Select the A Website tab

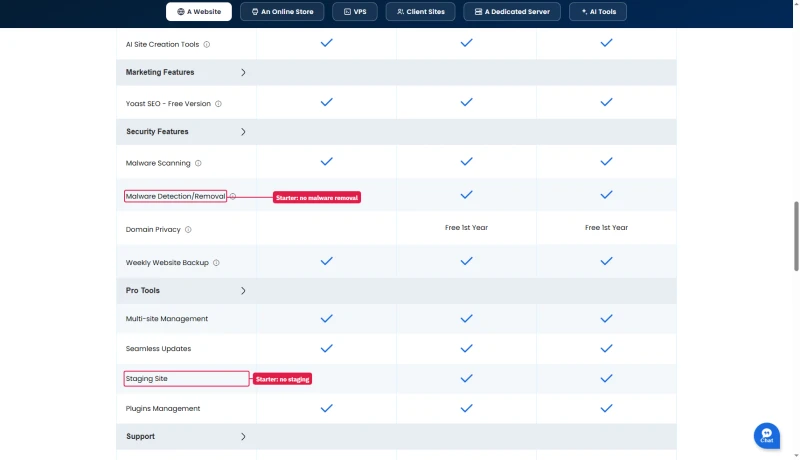tap(199, 12)
